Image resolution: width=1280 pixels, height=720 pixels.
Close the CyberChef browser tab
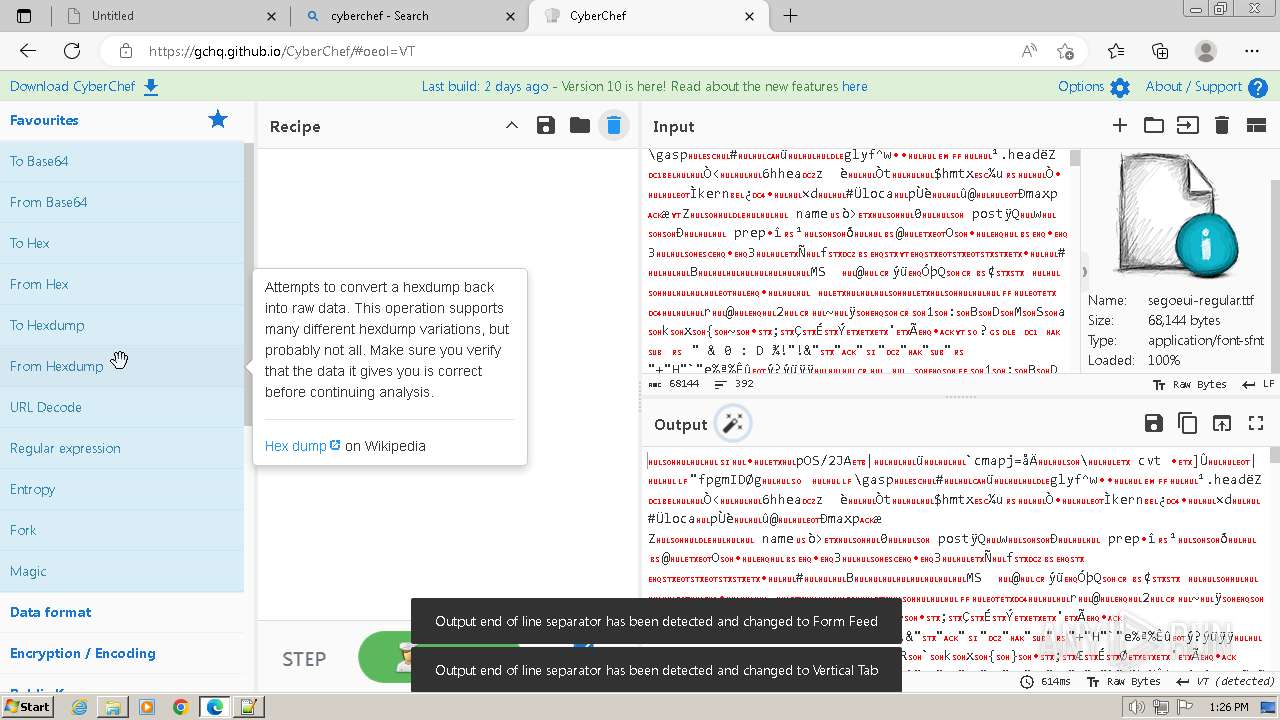click(x=750, y=16)
